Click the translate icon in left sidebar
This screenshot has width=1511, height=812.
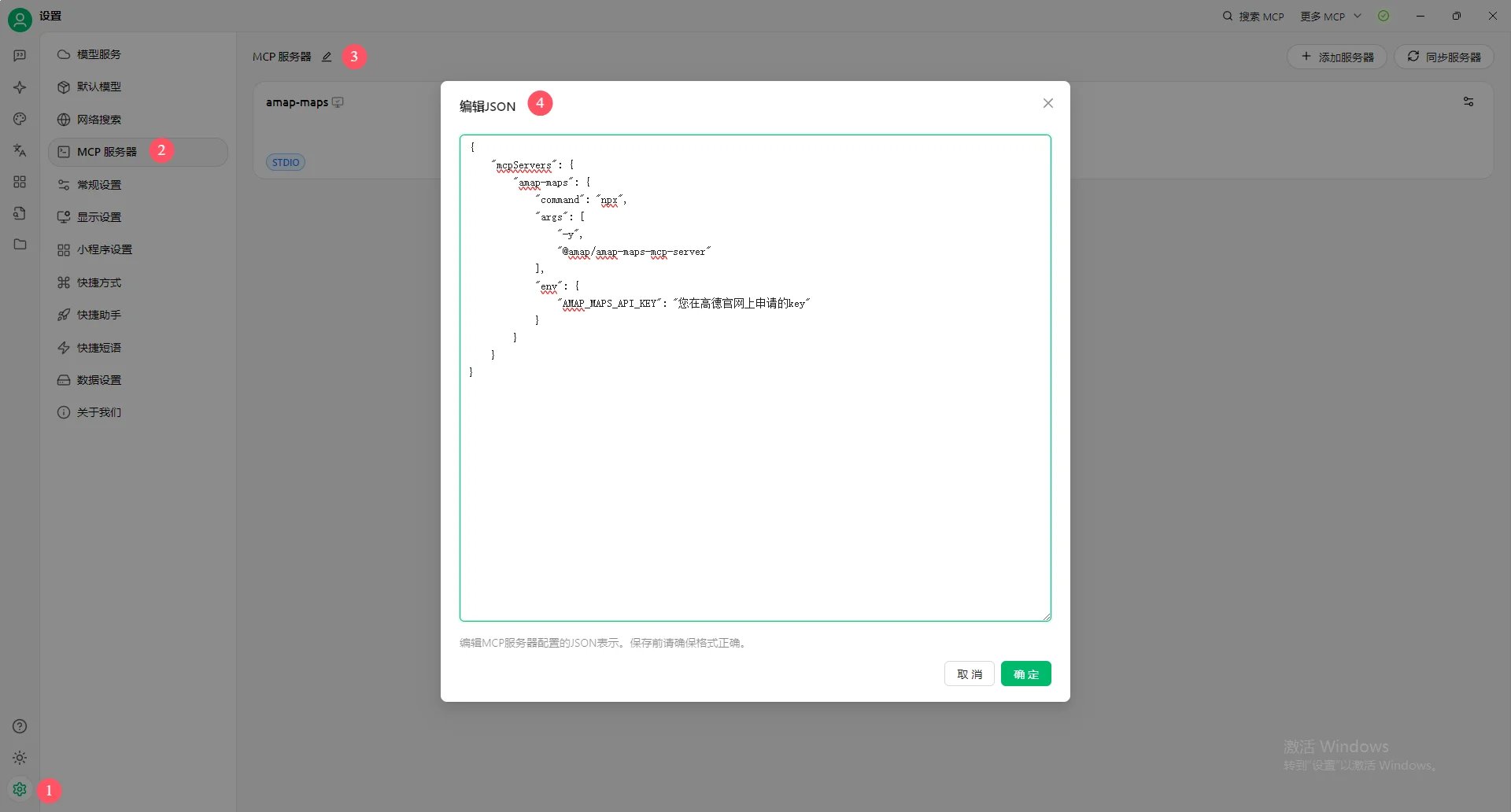coord(20,150)
